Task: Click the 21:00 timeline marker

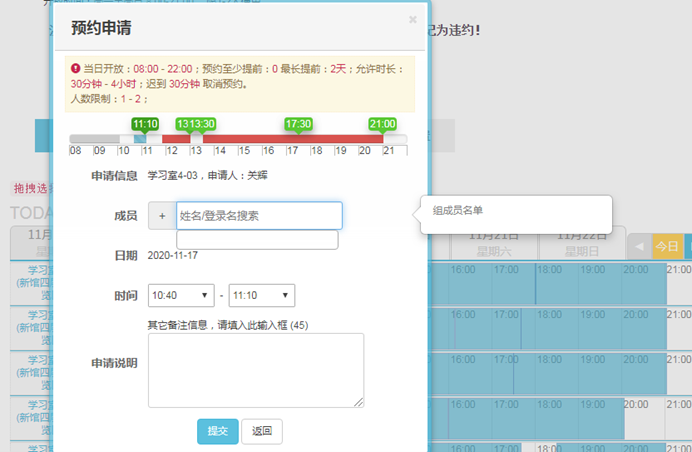Action: 383,124
